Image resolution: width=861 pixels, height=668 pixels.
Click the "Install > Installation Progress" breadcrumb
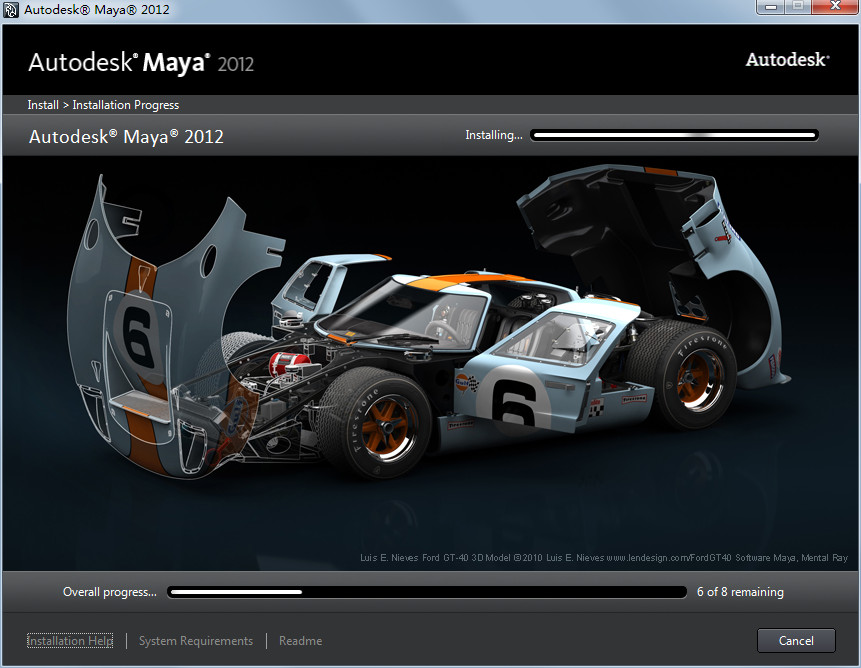pos(103,105)
